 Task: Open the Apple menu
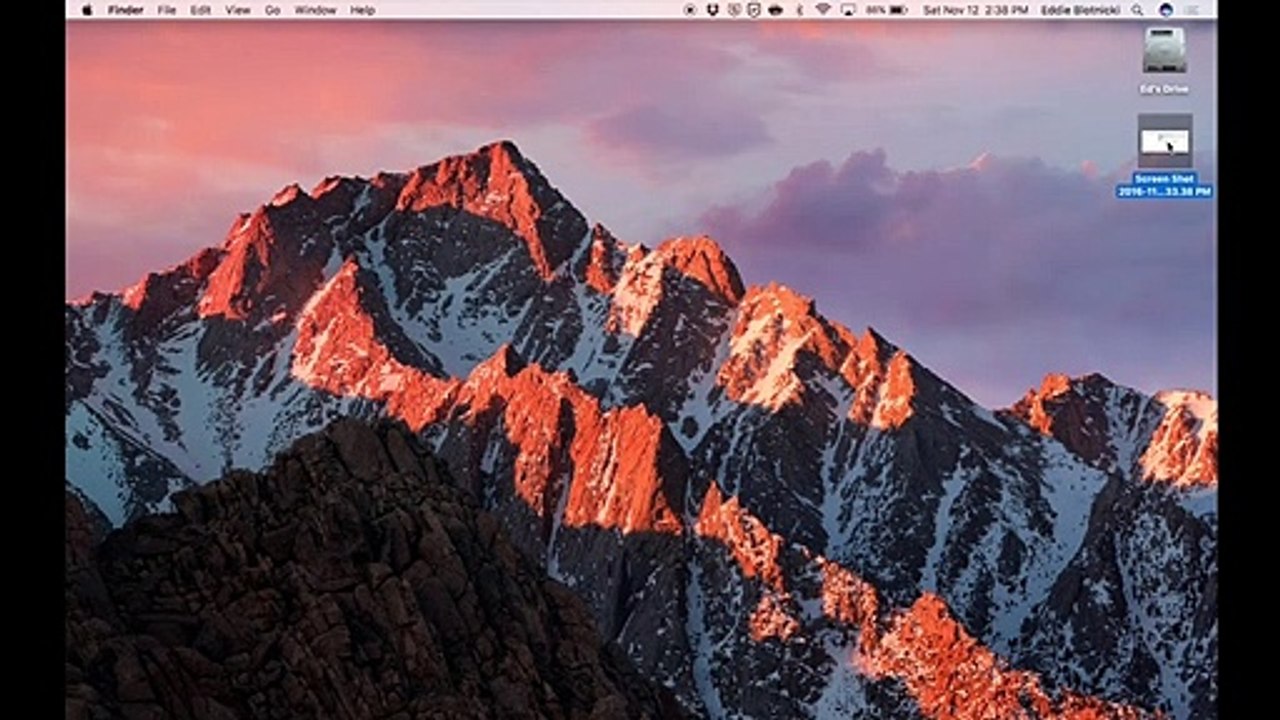click(x=87, y=10)
